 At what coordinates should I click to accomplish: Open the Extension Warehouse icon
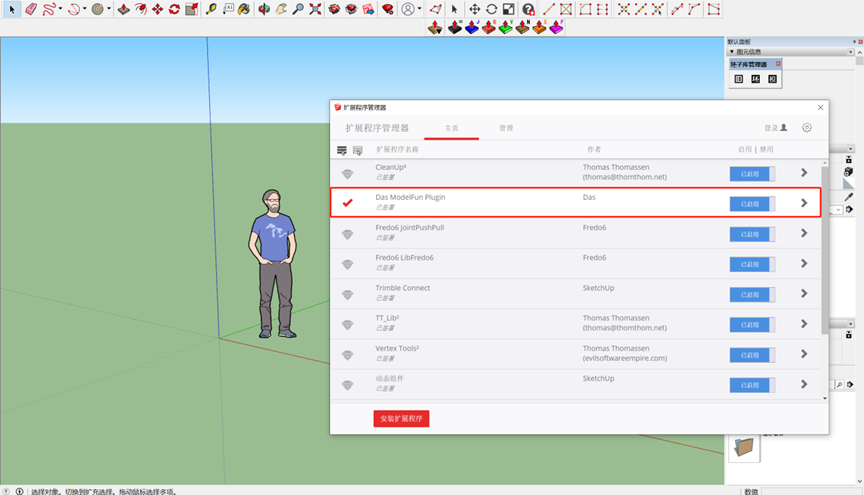coord(351,9)
